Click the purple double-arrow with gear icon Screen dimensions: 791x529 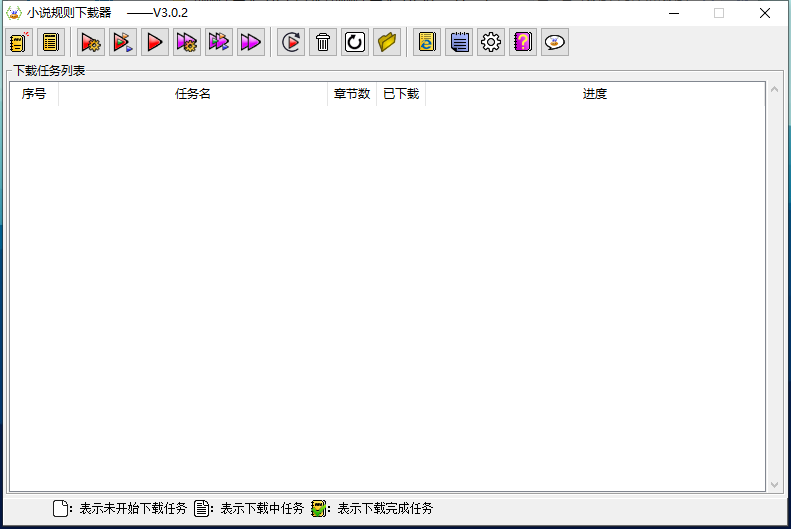(x=187, y=42)
